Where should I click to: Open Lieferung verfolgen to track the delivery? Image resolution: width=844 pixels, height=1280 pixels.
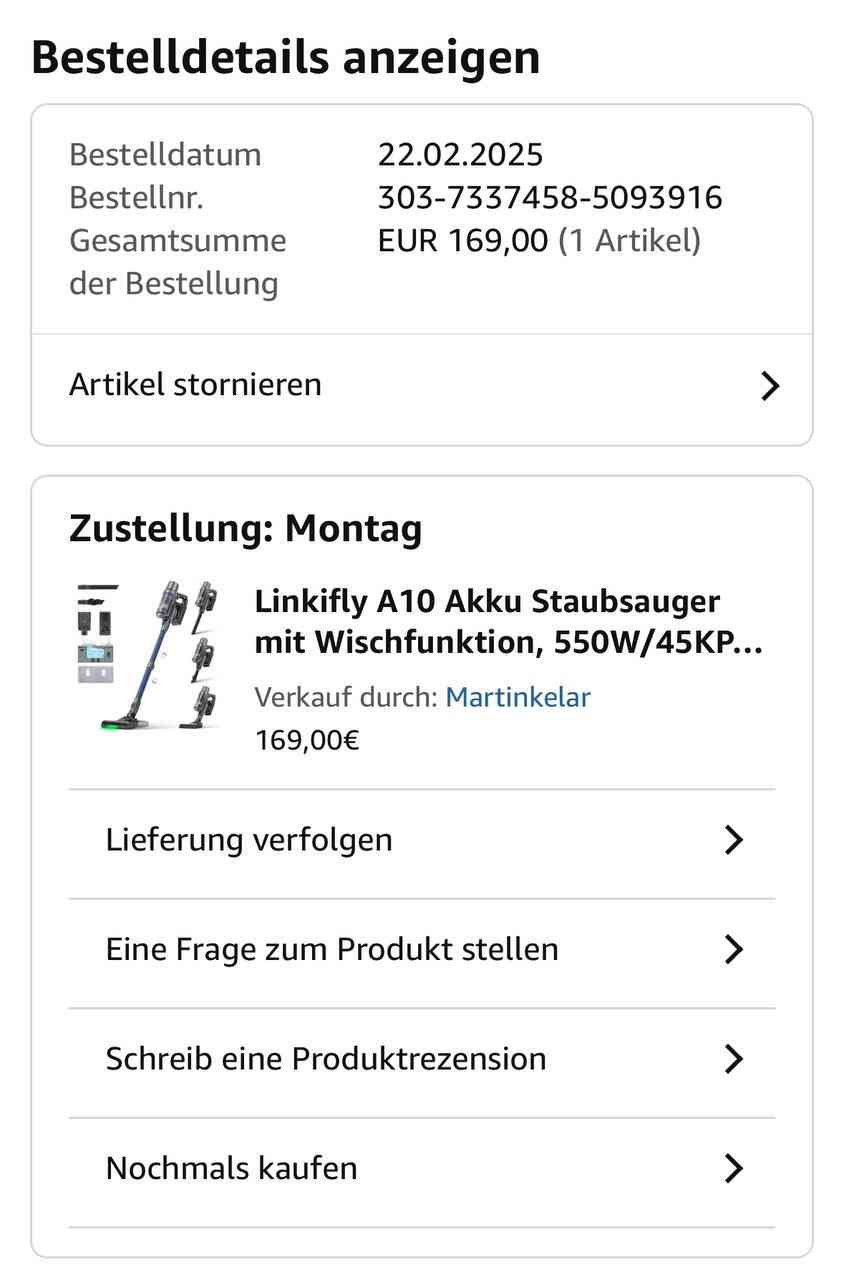coord(422,840)
